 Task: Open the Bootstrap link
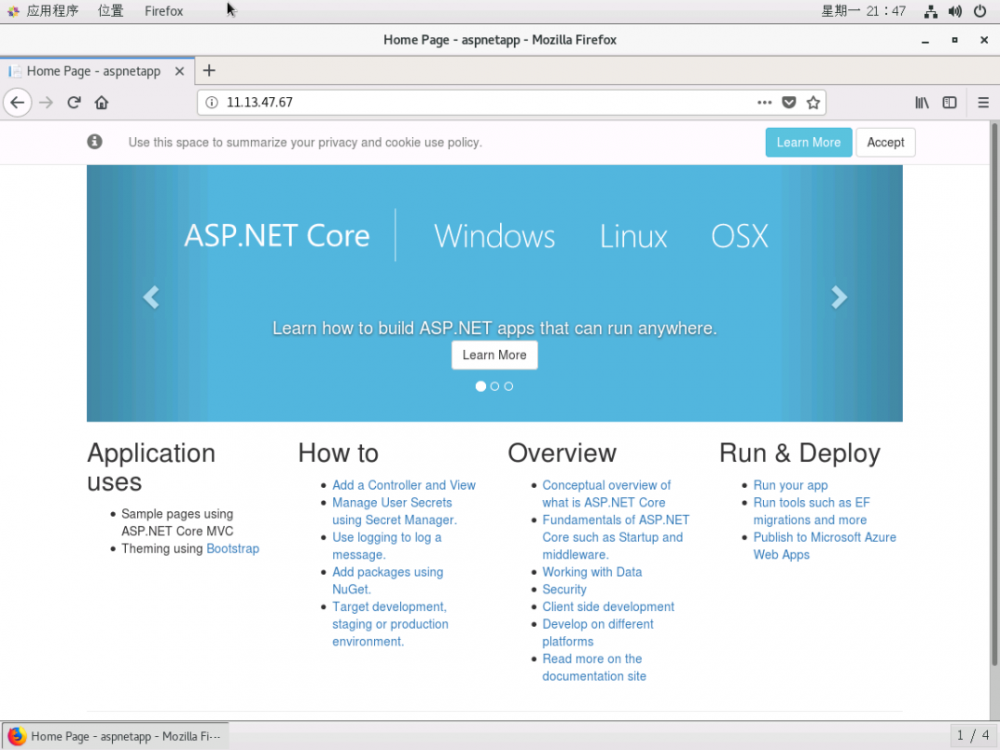(x=233, y=548)
